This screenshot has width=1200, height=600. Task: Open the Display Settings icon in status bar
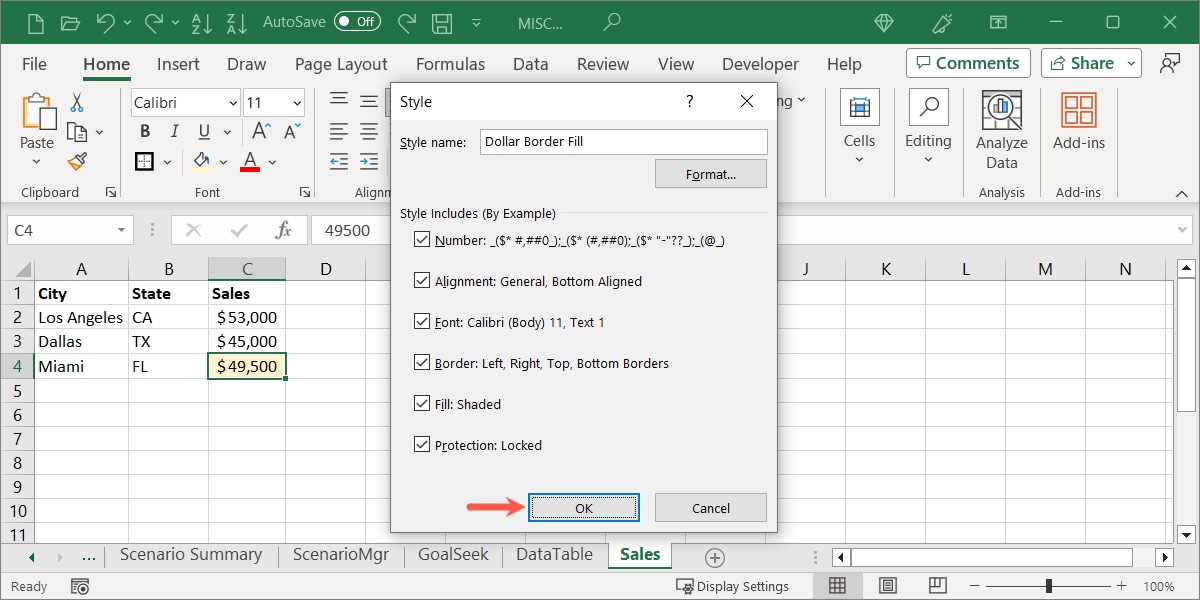684,586
